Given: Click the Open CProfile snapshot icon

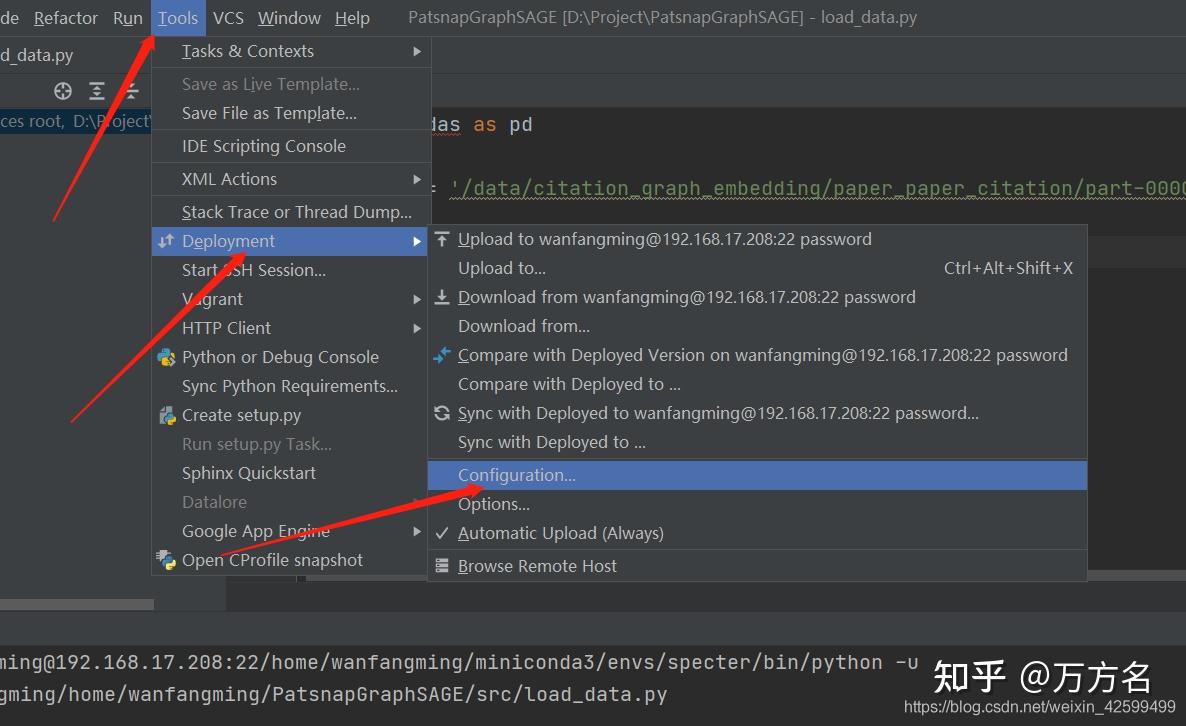Looking at the screenshot, I should tap(165, 560).
